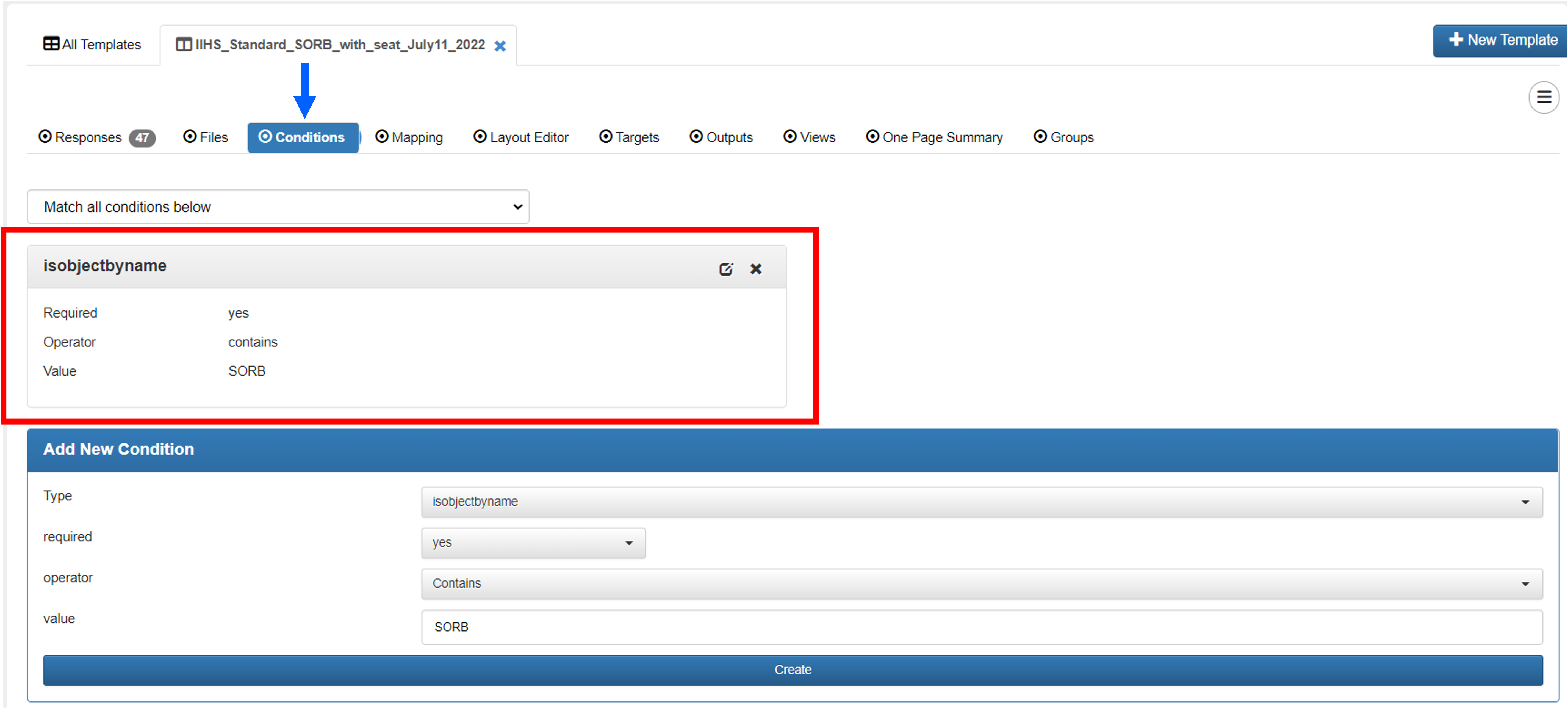Open the Outputs tab
Screen dimensions: 1568x708
[721, 137]
